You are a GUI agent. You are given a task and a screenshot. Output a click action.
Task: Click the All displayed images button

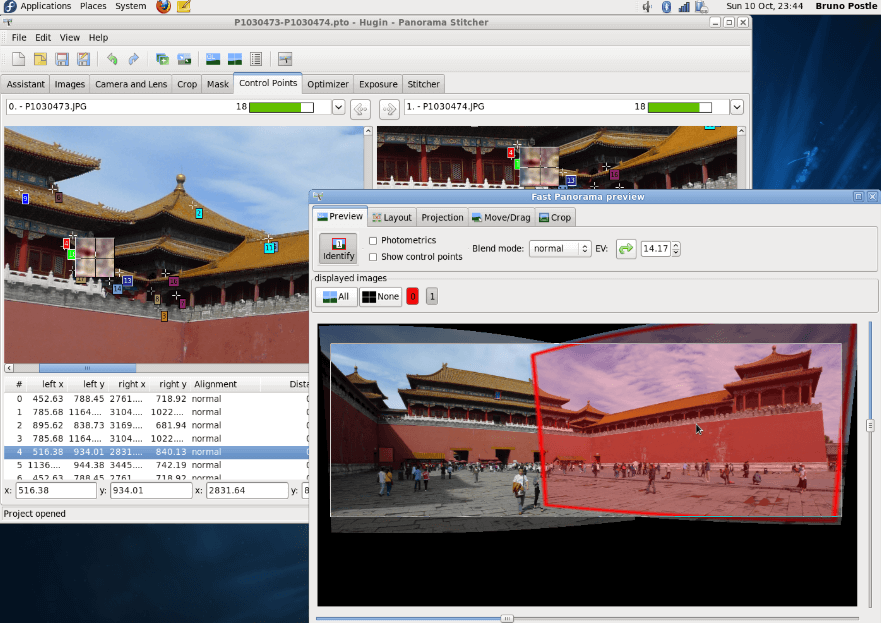tap(335, 296)
